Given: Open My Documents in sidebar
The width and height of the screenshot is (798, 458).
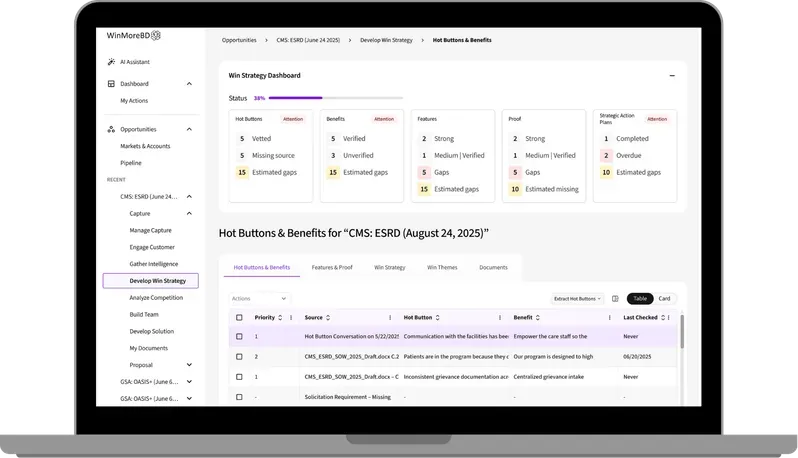Looking at the screenshot, I should point(148,348).
